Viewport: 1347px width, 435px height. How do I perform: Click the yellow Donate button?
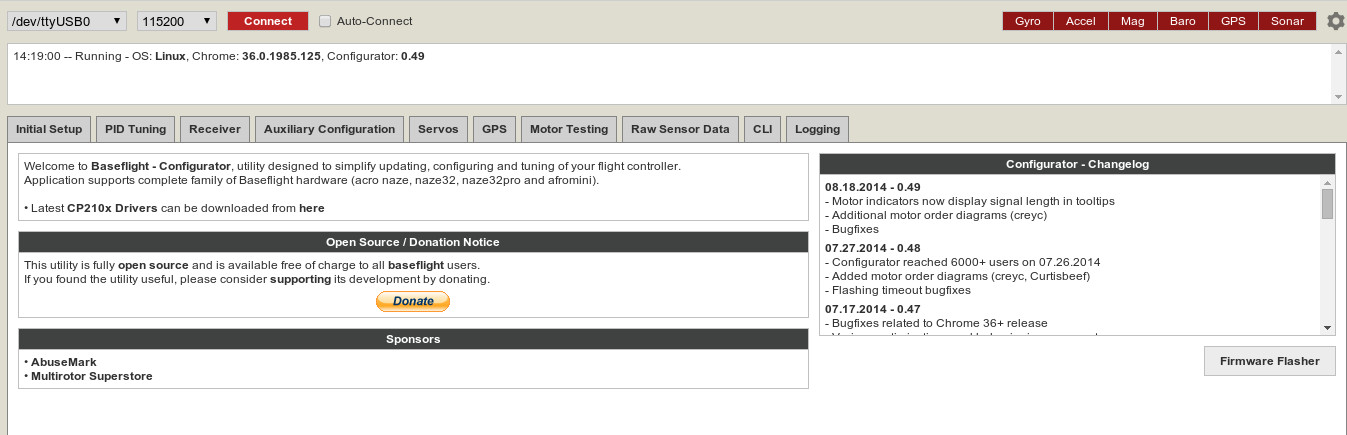tap(413, 301)
